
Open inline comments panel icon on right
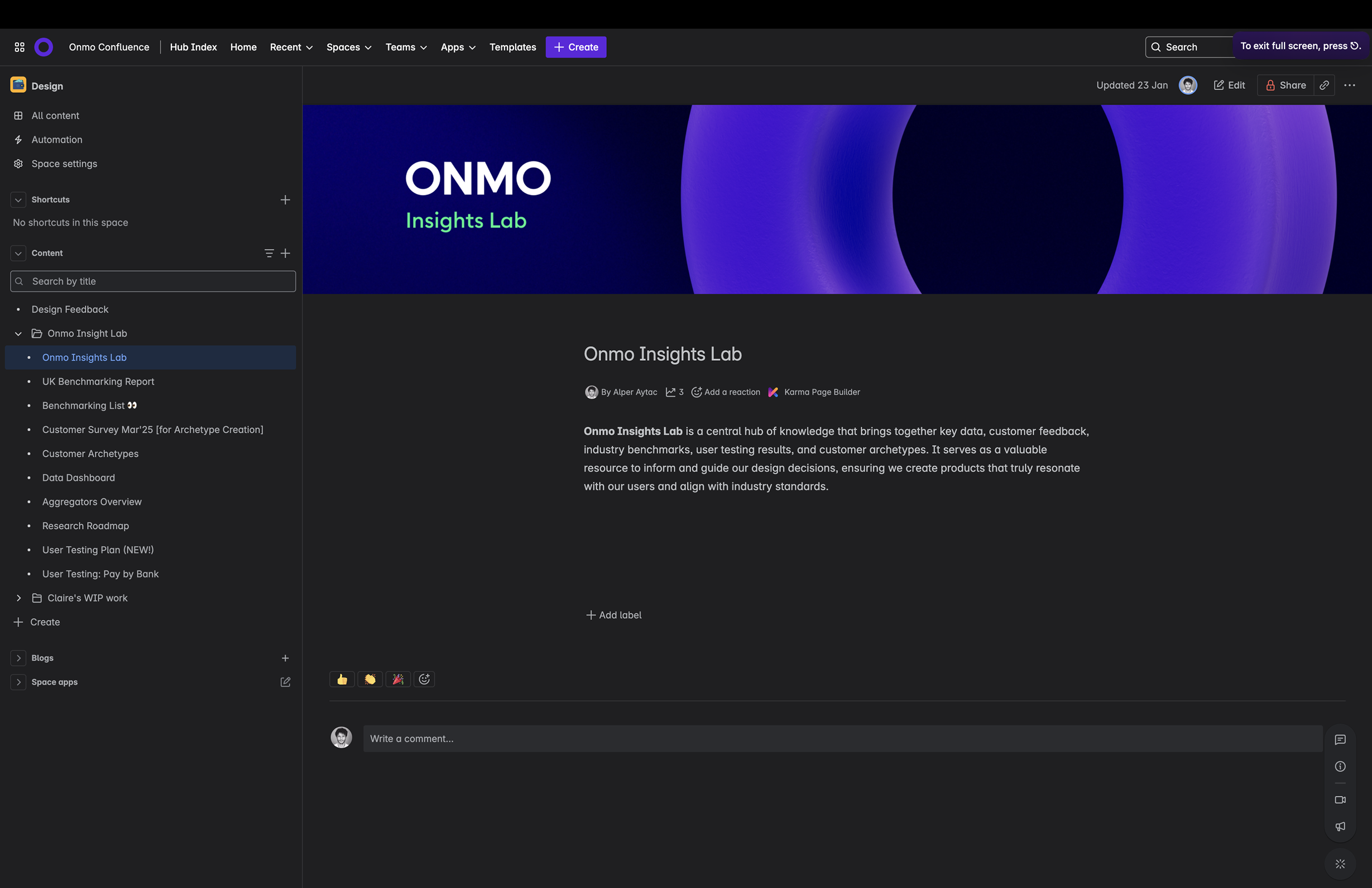pos(1340,740)
